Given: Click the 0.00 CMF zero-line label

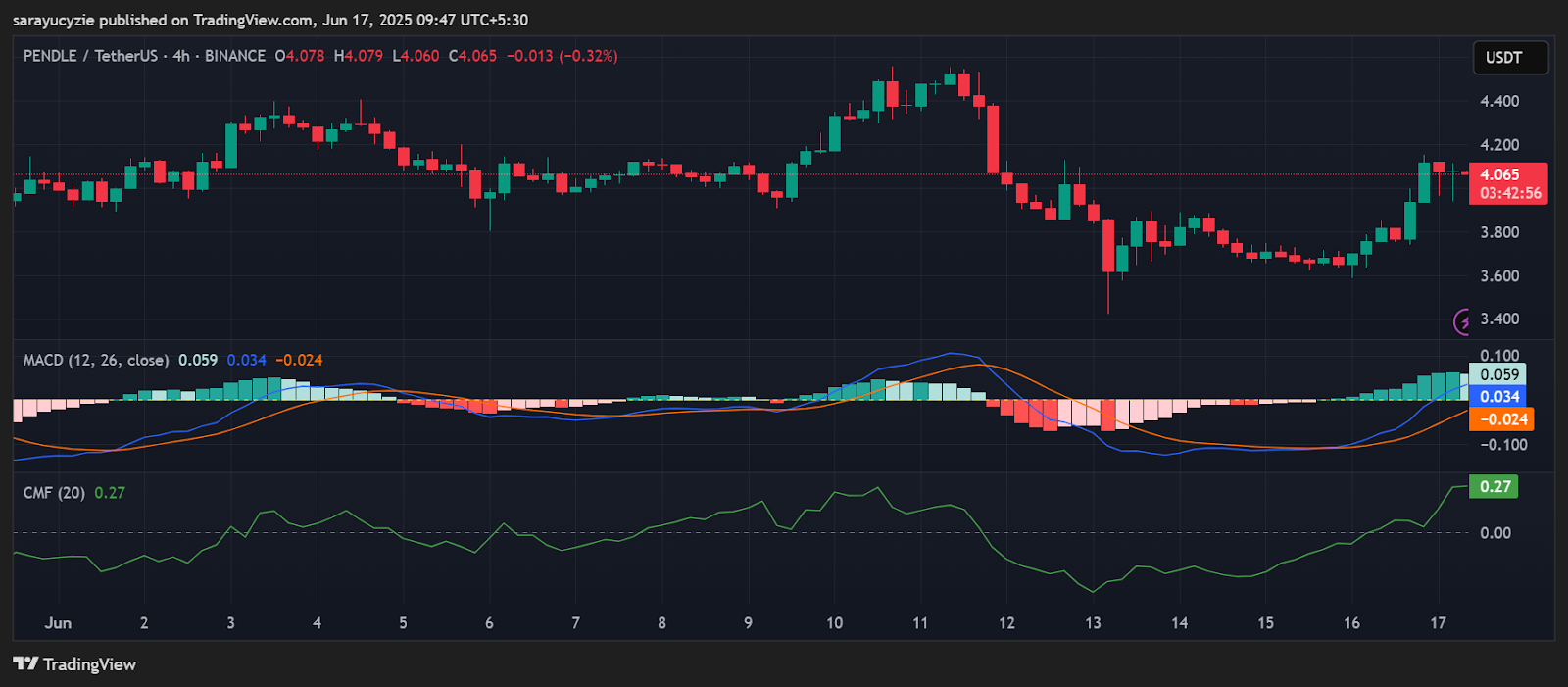Looking at the screenshot, I should pos(1494,533).
